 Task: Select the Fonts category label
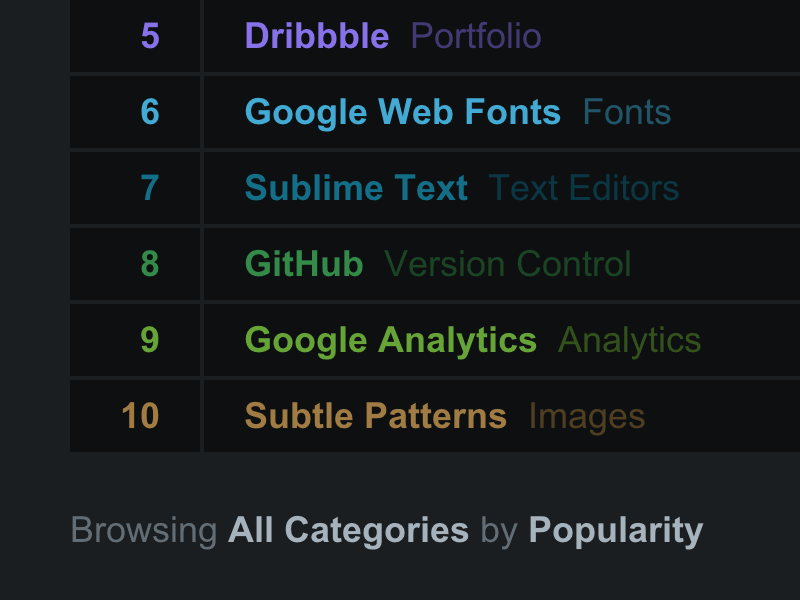tap(627, 113)
